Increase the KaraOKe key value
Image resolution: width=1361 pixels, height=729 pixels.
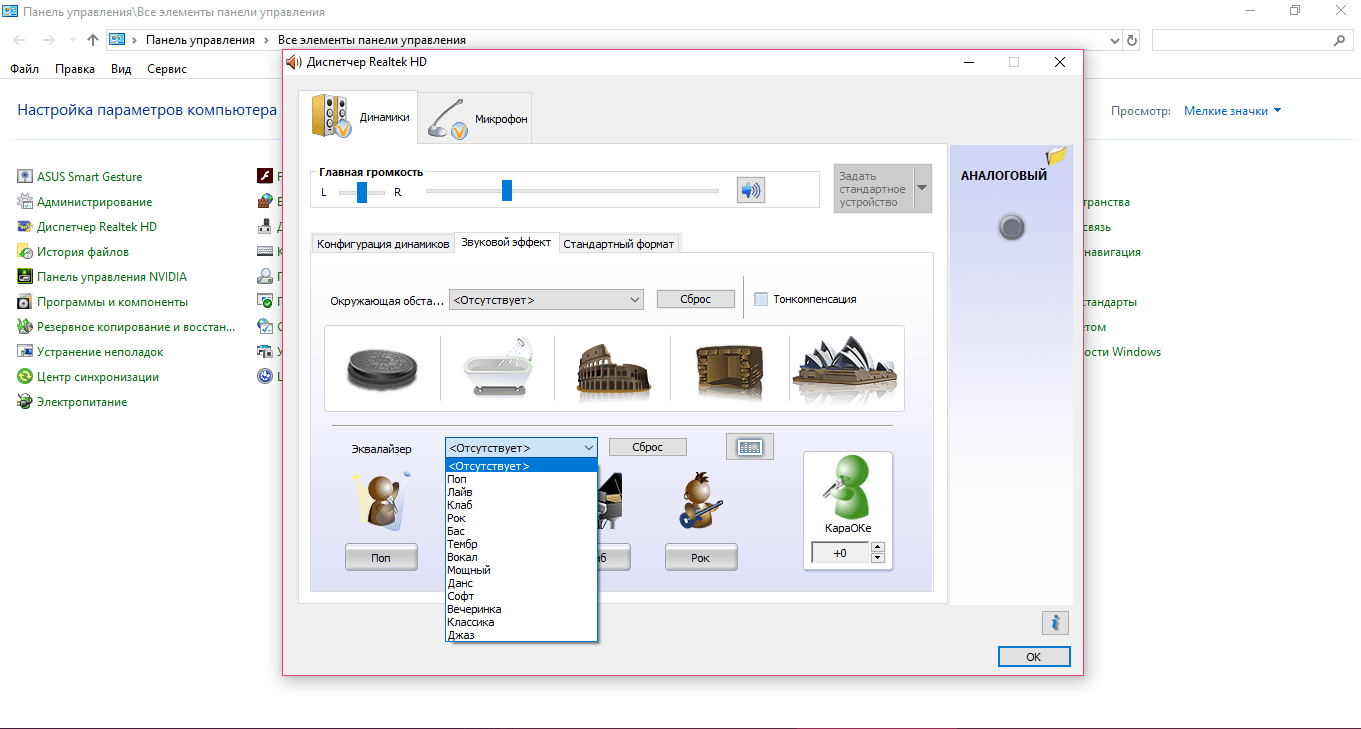pyautogui.click(x=878, y=547)
